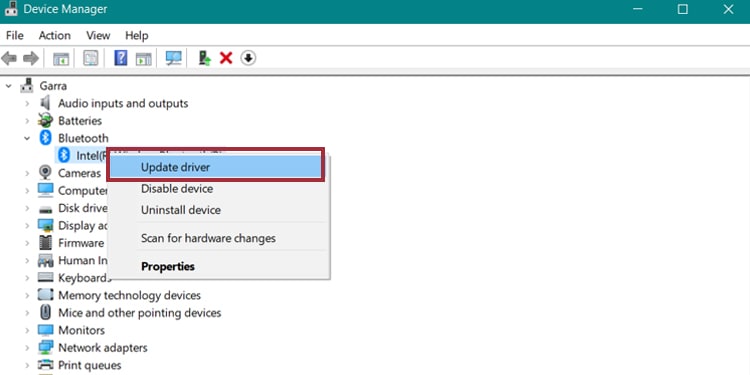This screenshot has height=375, width=750.
Task: Expand the Batteries chevron
Action: click(27, 121)
